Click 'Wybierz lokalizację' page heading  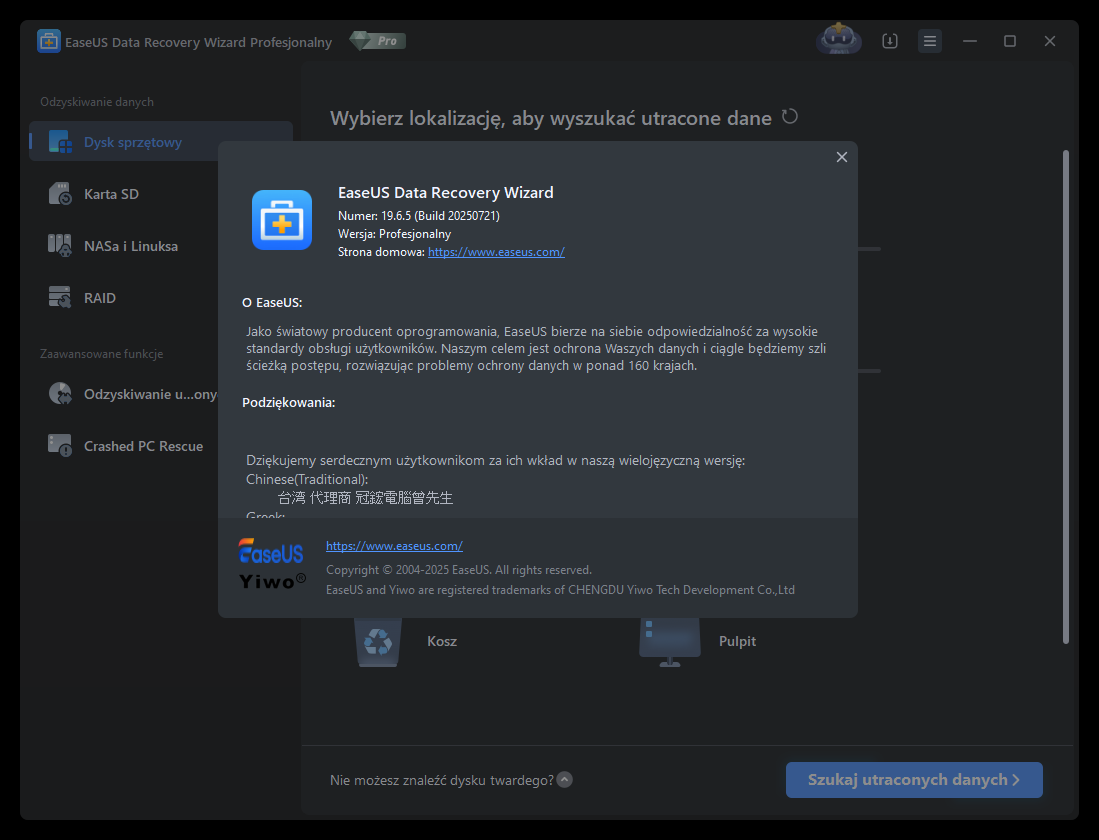tap(551, 118)
